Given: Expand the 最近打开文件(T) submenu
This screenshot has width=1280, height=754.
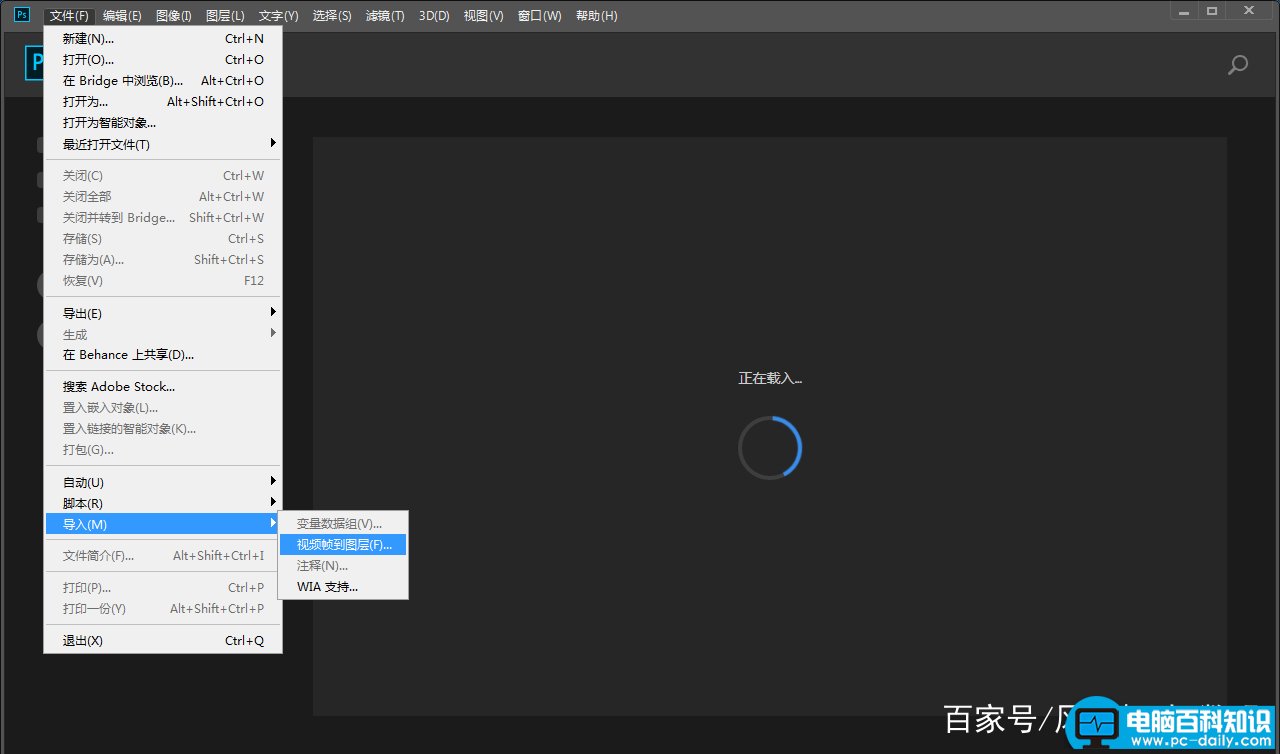Looking at the screenshot, I should click(x=163, y=144).
